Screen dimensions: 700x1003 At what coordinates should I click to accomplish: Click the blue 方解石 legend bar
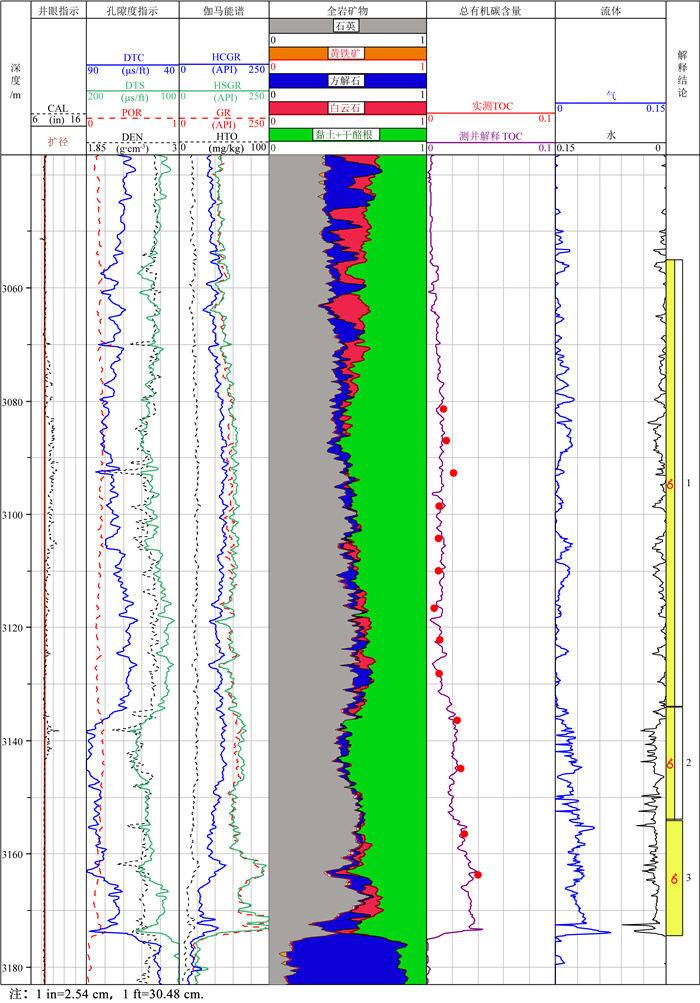coord(347,80)
